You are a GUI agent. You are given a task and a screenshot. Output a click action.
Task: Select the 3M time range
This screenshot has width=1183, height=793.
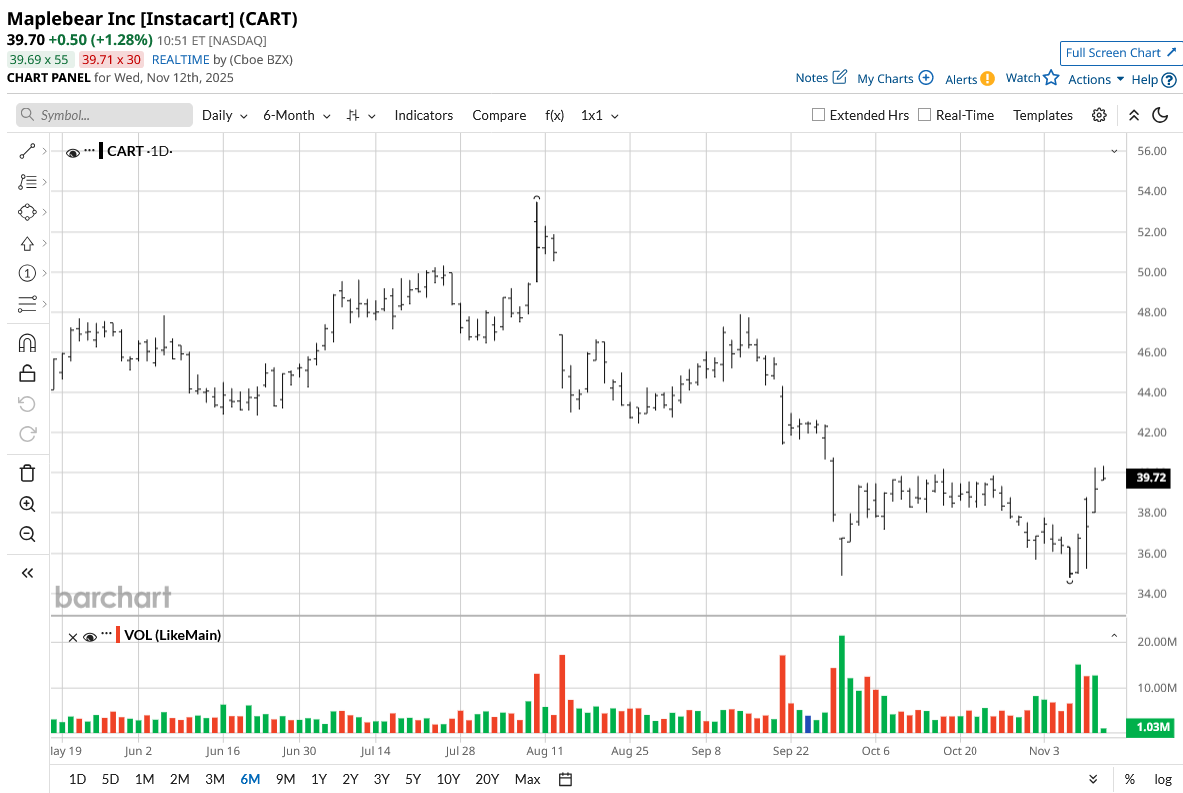(x=214, y=779)
